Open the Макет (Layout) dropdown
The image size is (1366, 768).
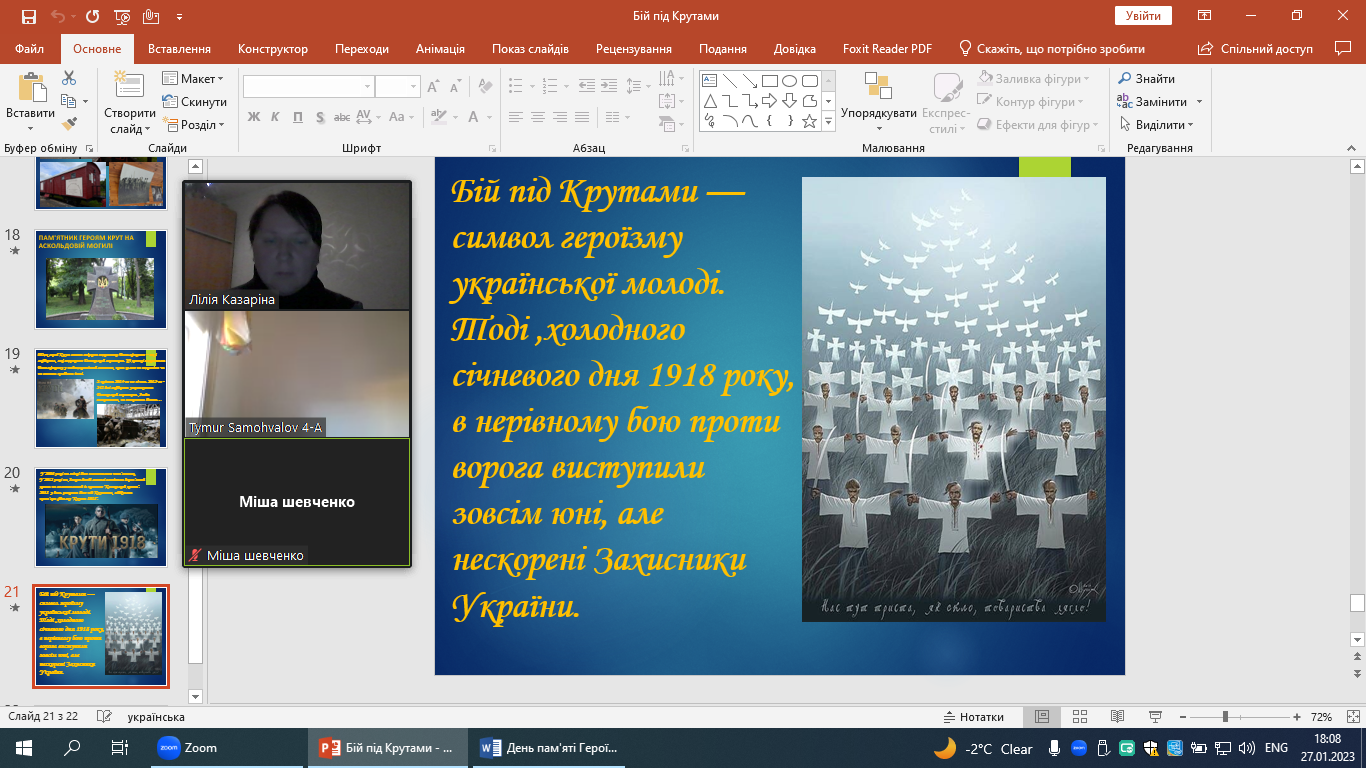tap(194, 79)
